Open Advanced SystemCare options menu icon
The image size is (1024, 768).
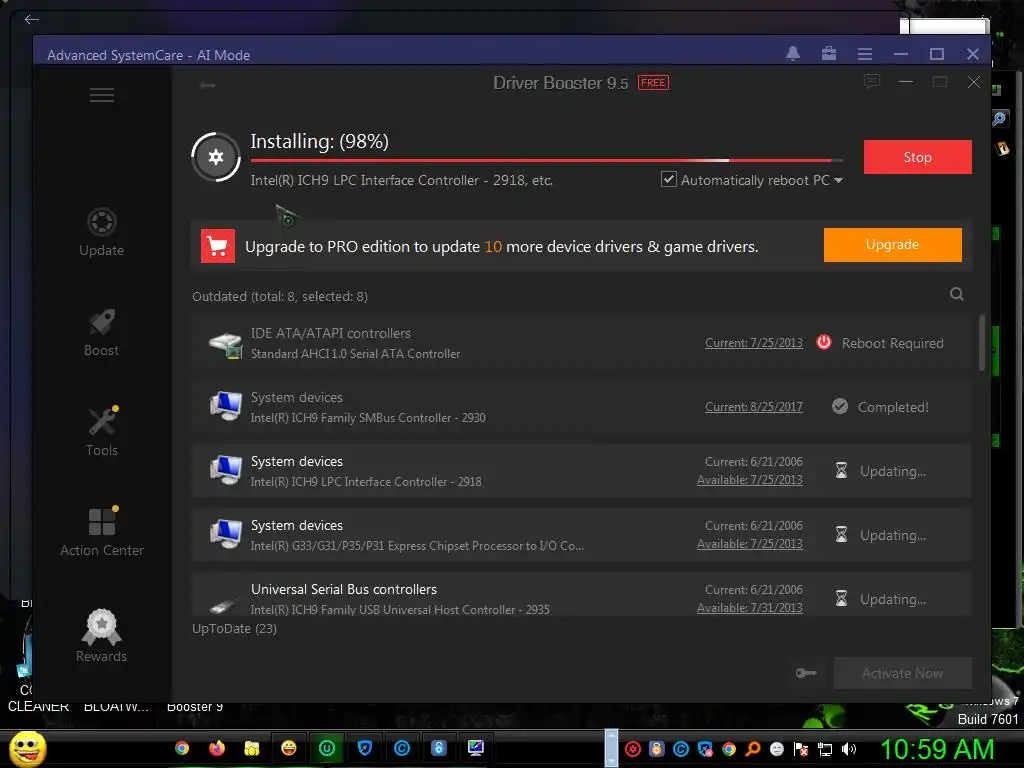865,54
